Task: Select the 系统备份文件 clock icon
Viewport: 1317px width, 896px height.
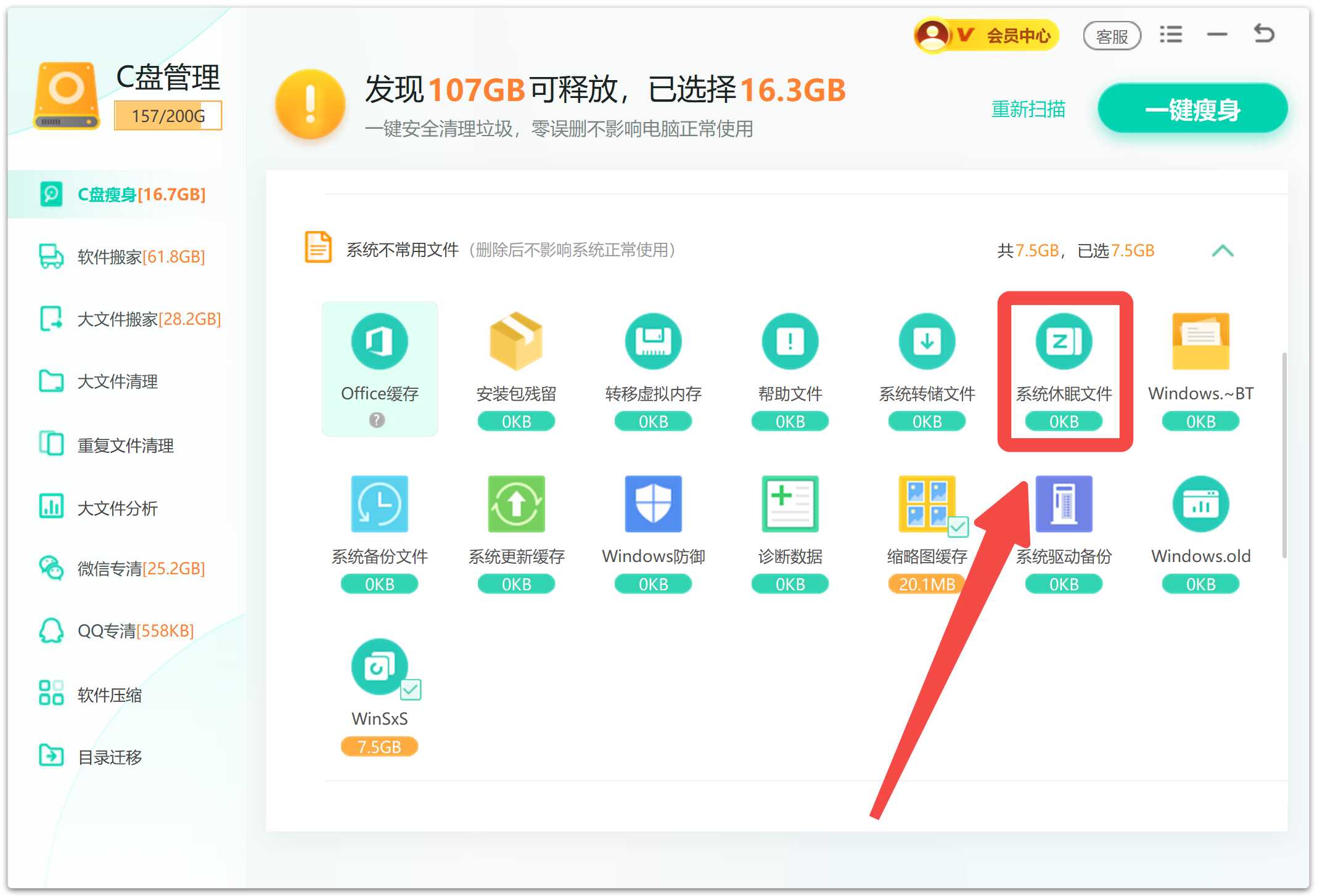Action: (x=379, y=503)
